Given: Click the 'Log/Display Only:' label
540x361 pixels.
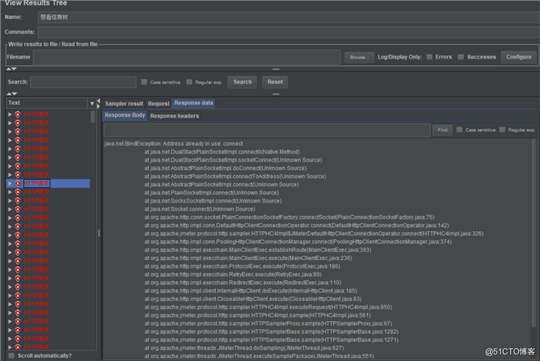Looking at the screenshot, I should click(399, 57).
